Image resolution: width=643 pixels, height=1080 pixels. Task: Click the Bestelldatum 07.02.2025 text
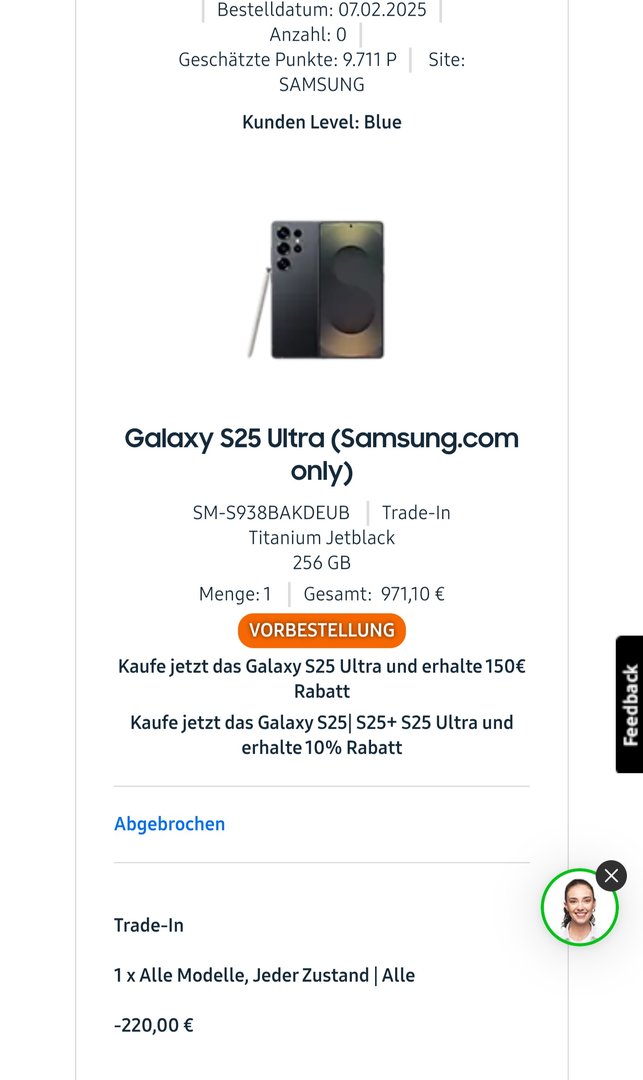coord(322,10)
